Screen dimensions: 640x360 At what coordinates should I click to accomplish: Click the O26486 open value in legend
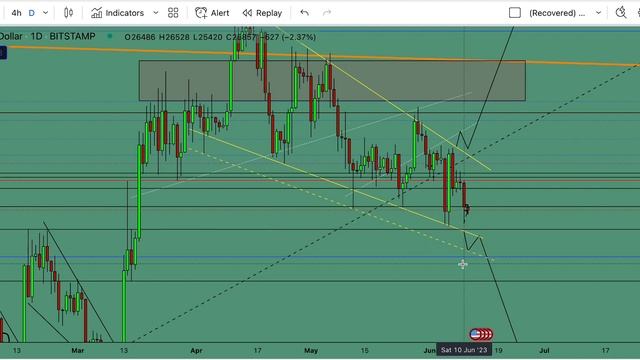tap(140, 37)
